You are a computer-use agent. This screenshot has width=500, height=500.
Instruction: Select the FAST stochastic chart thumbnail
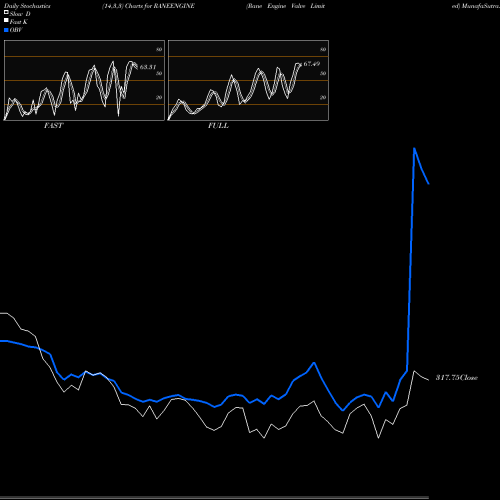pos(84,80)
